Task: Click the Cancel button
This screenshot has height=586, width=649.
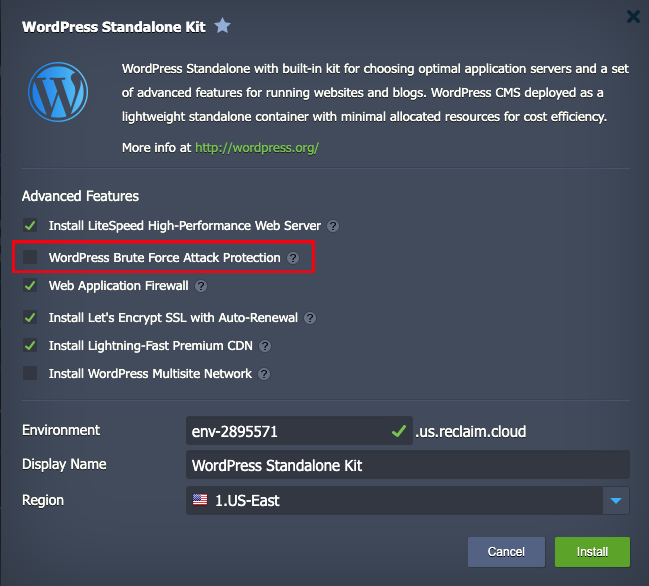Action: coord(506,552)
